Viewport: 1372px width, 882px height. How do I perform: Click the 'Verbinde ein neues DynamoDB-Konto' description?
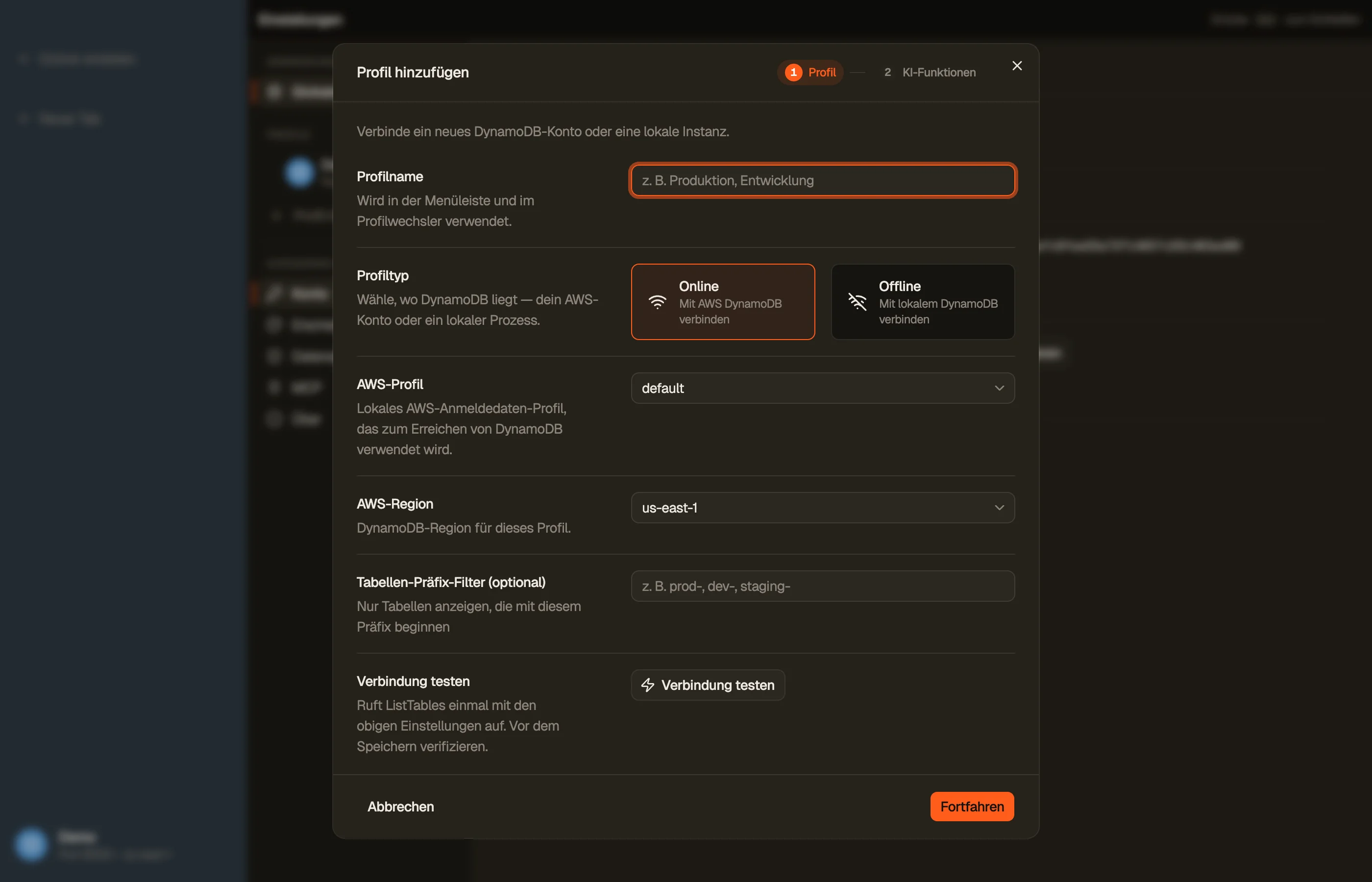tap(543, 132)
